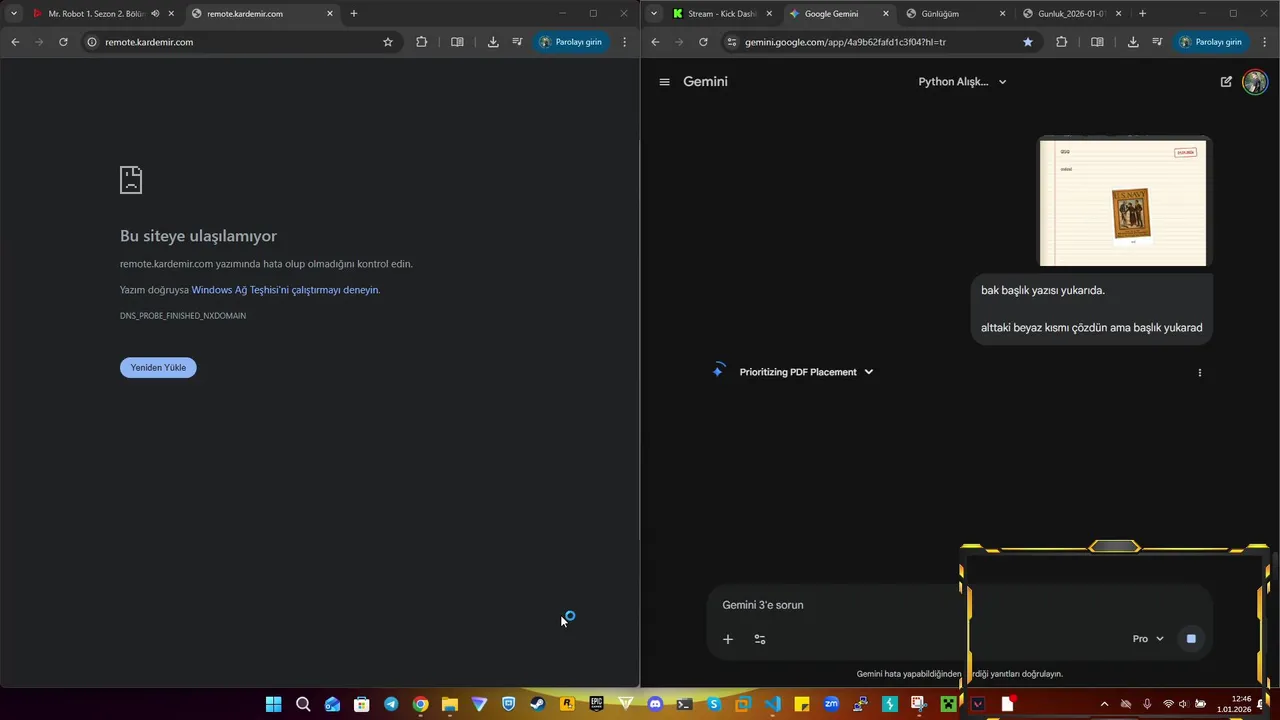The image size is (1280, 720).
Task: Open downloads icon in left Chrome window
Action: [x=493, y=42]
